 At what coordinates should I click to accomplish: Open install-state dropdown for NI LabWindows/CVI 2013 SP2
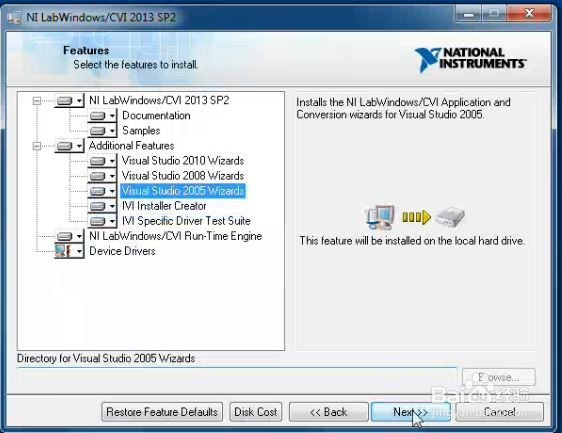(70, 101)
